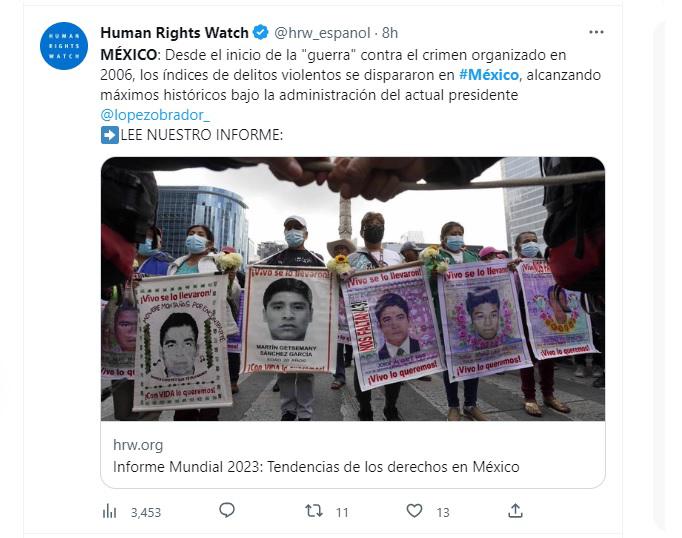Viewport: 682px width, 538px height.
Task: Open the #México hashtag
Action: point(489,75)
